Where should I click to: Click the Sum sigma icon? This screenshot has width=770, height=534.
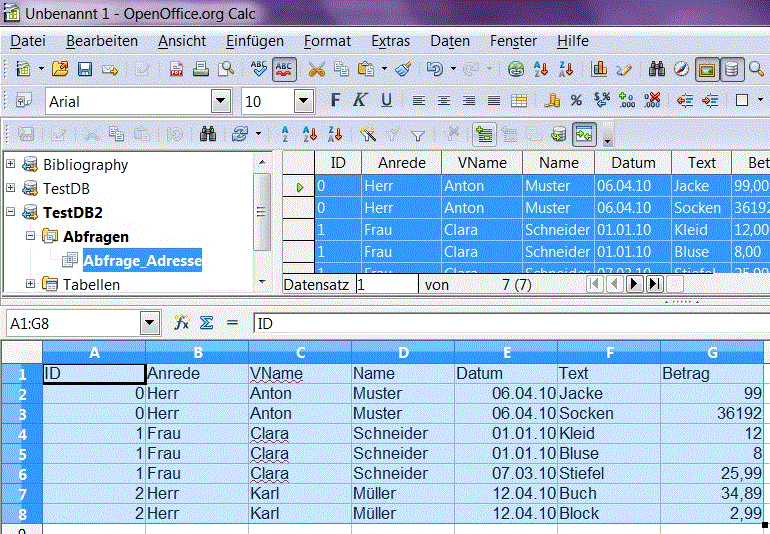pyautogui.click(x=206, y=323)
